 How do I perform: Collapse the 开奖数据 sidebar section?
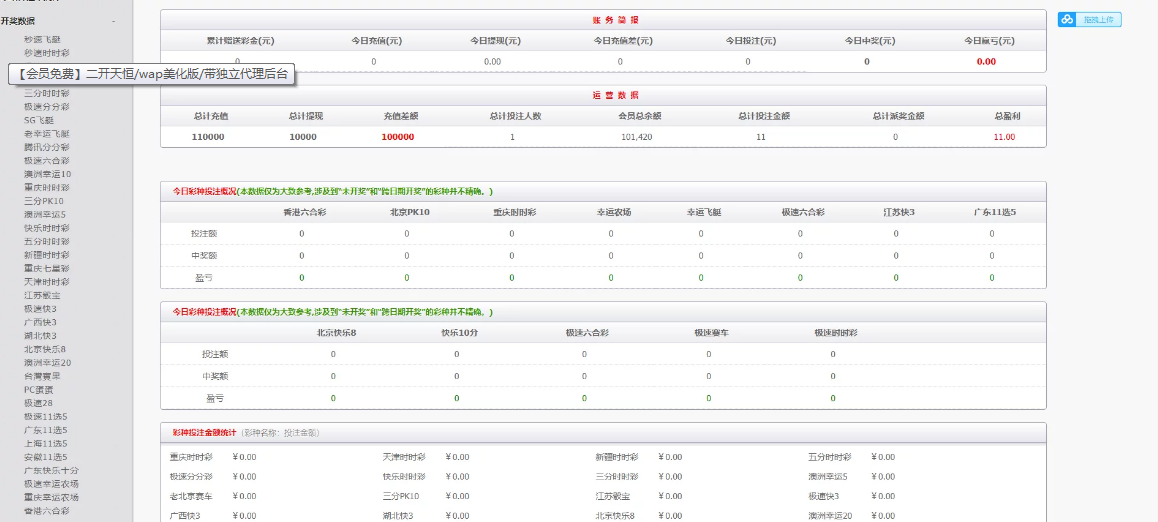(113, 21)
